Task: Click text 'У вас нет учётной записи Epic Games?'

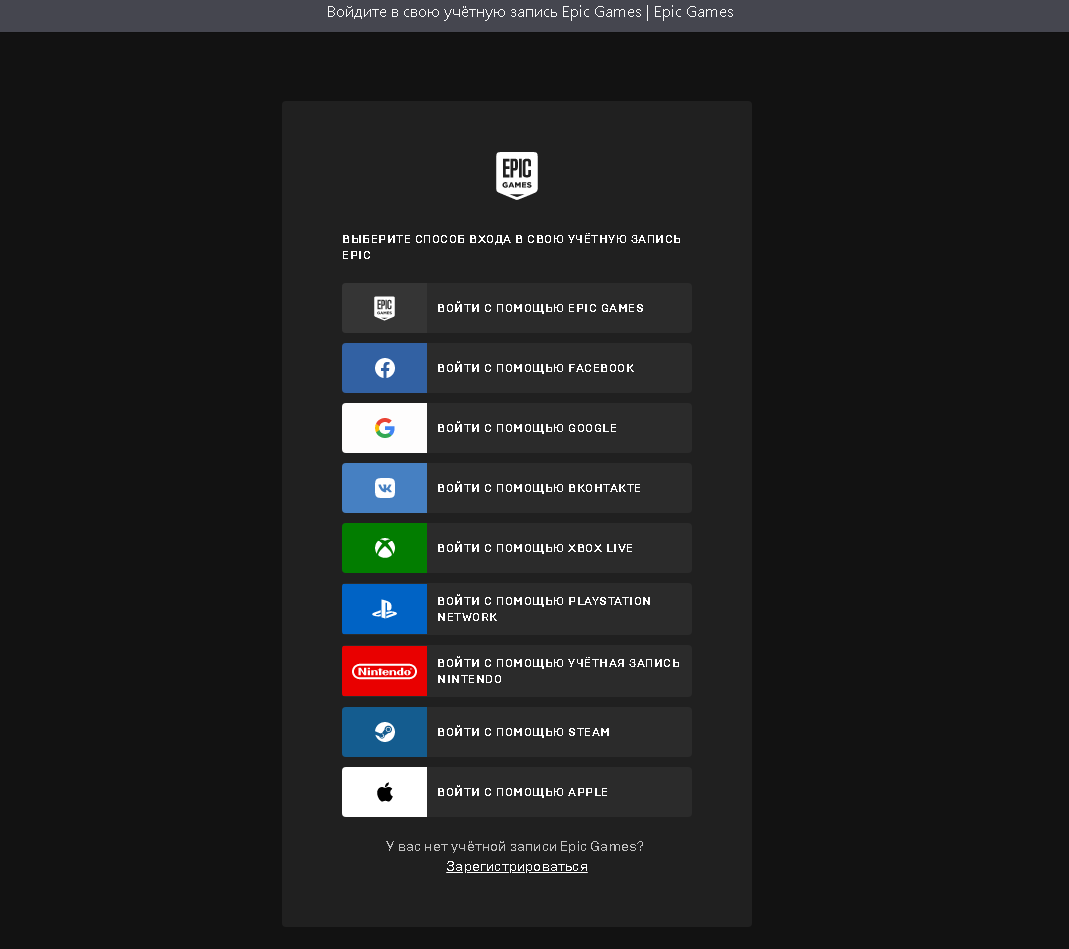Action: (x=515, y=846)
